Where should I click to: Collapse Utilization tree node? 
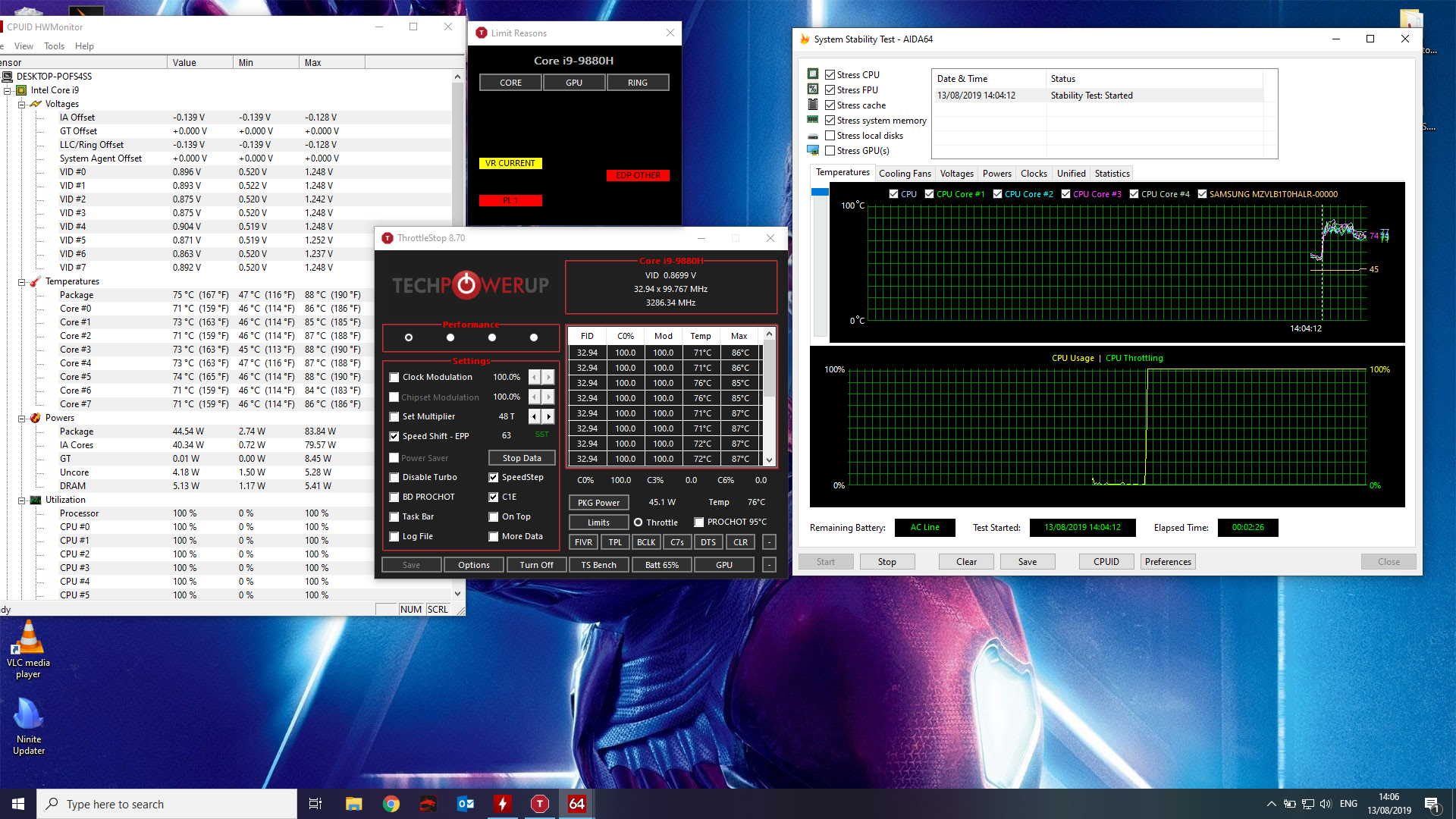21,500
